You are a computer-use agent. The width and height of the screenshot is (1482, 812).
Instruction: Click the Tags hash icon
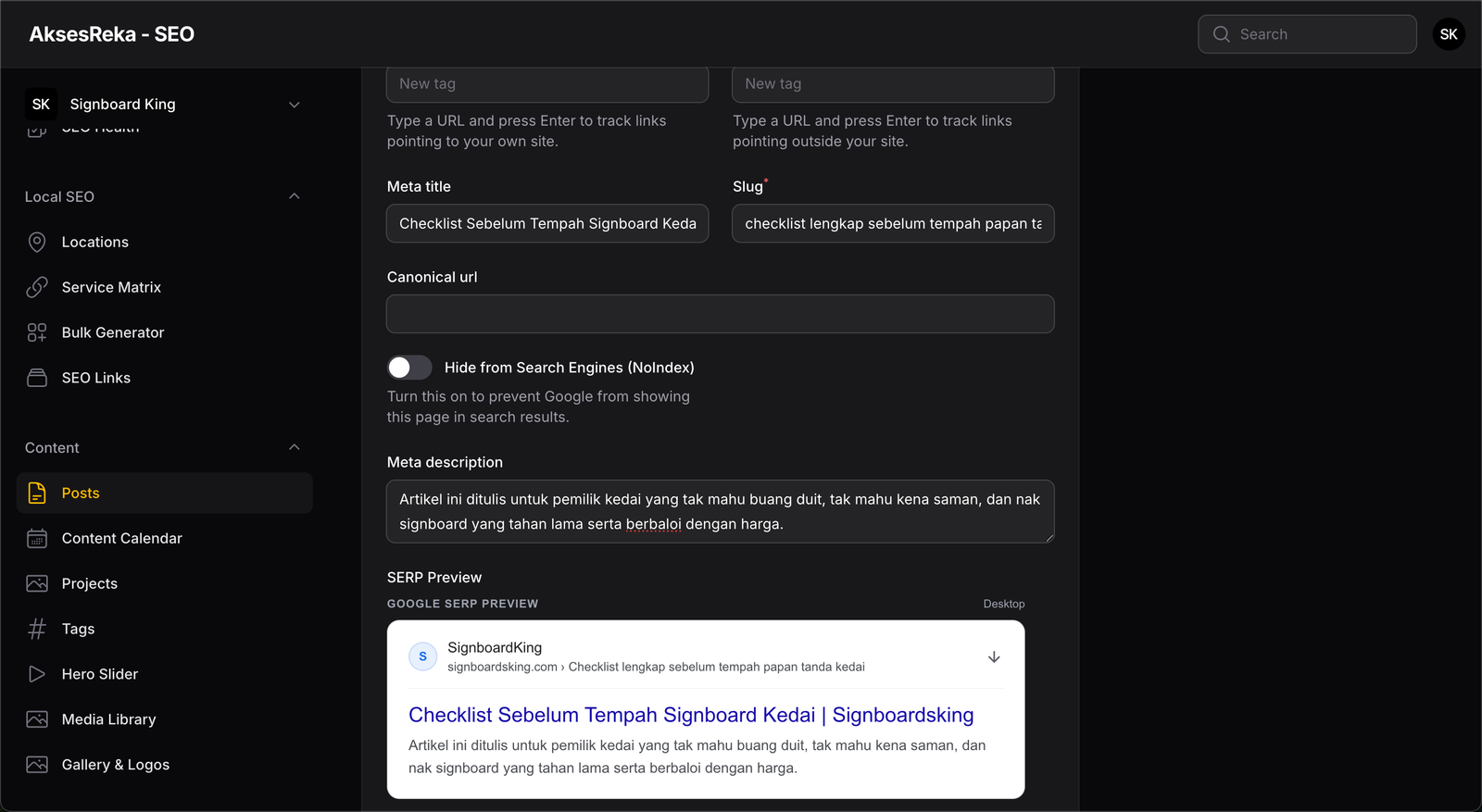pos(37,629)
